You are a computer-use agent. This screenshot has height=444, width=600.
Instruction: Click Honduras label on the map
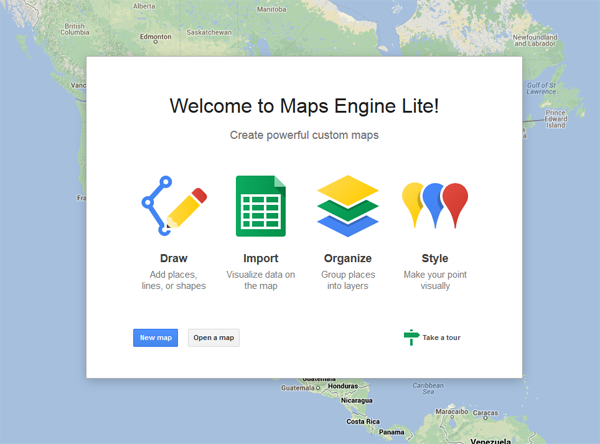tap(343, 386)
